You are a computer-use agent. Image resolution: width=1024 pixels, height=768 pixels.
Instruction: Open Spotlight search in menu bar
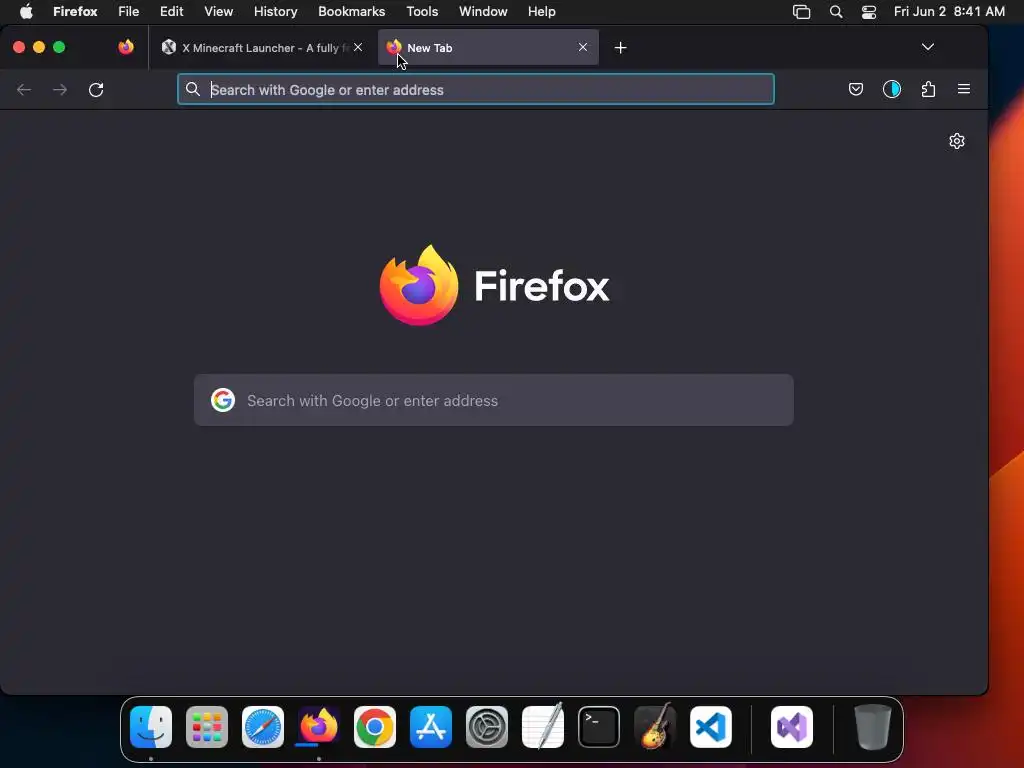click(x=836, y=12)
